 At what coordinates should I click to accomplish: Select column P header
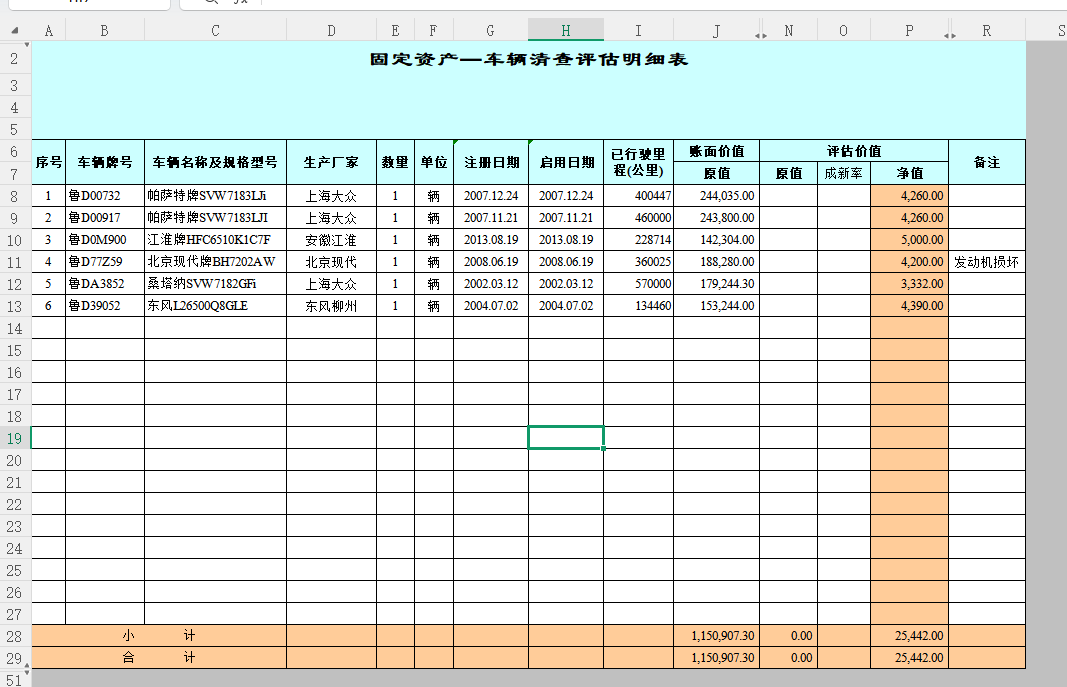pyautogui.click(x=909, y=31)
